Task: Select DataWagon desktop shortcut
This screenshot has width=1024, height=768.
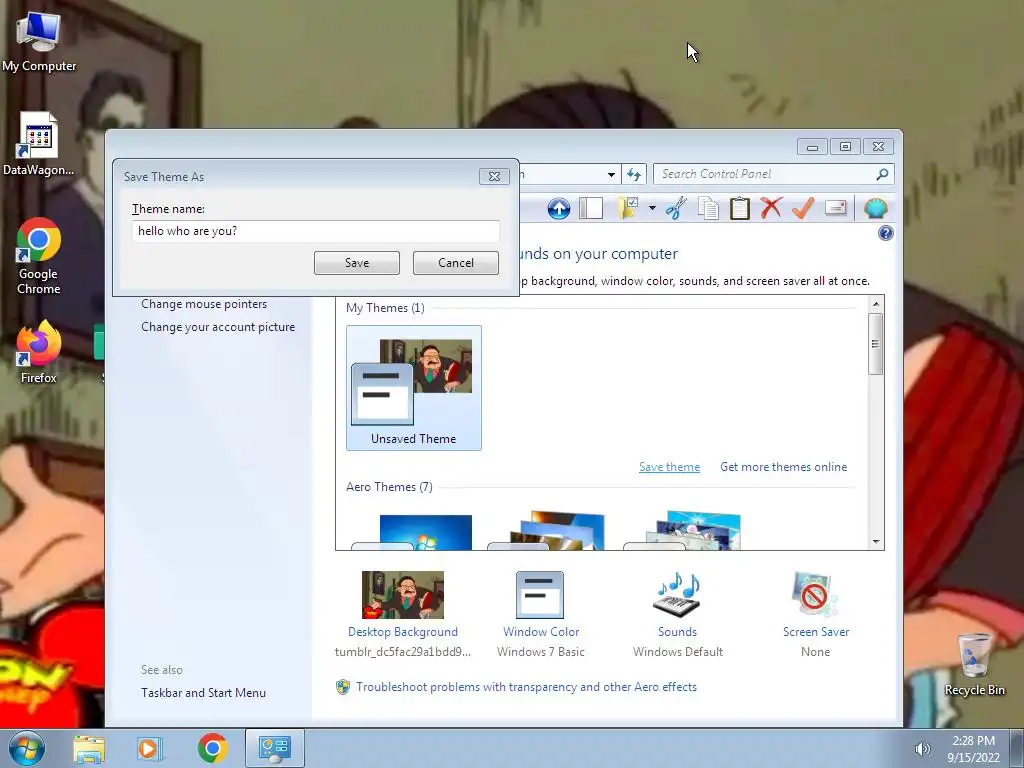Action: coord(39,144)
